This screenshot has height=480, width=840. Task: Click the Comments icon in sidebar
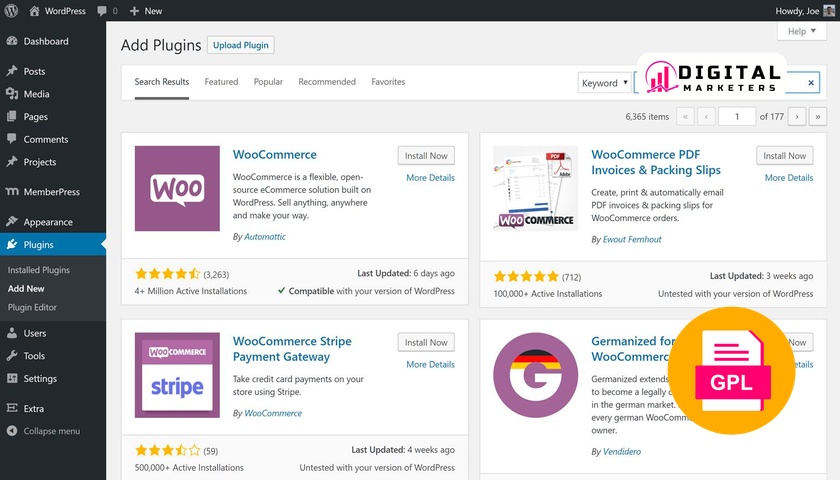pos(12,139)
